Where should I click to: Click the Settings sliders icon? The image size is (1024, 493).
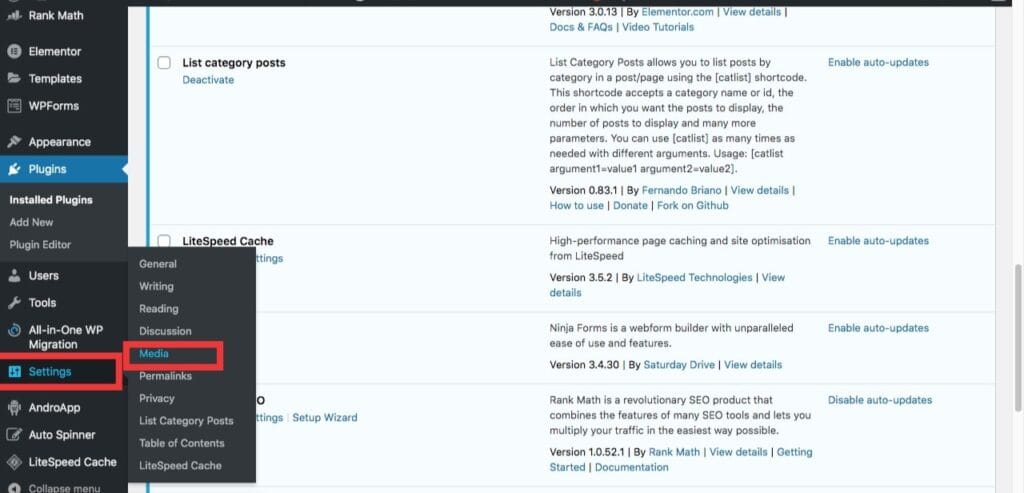click(x=14, y=372)
